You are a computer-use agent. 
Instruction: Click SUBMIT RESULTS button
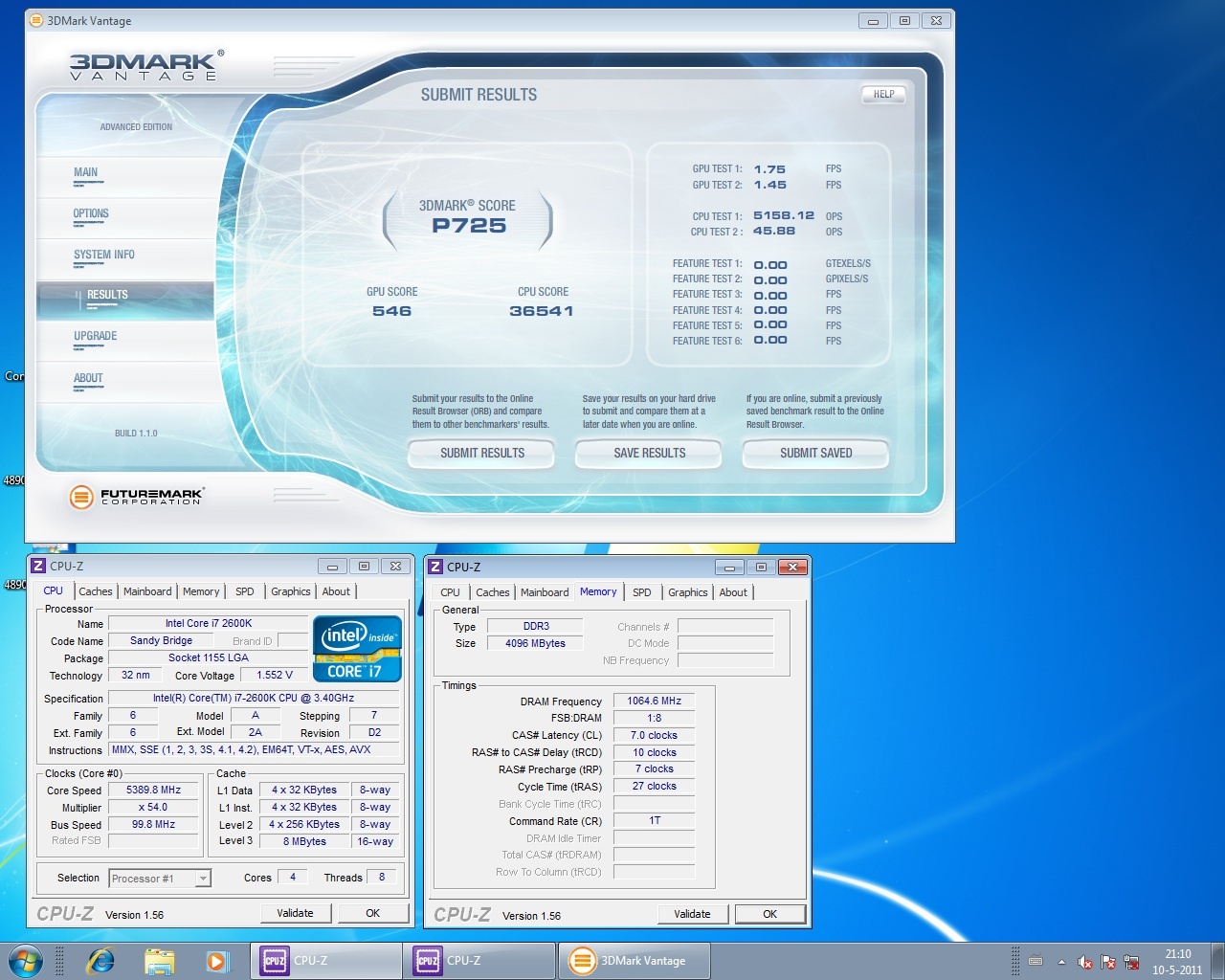click(482, 454)
